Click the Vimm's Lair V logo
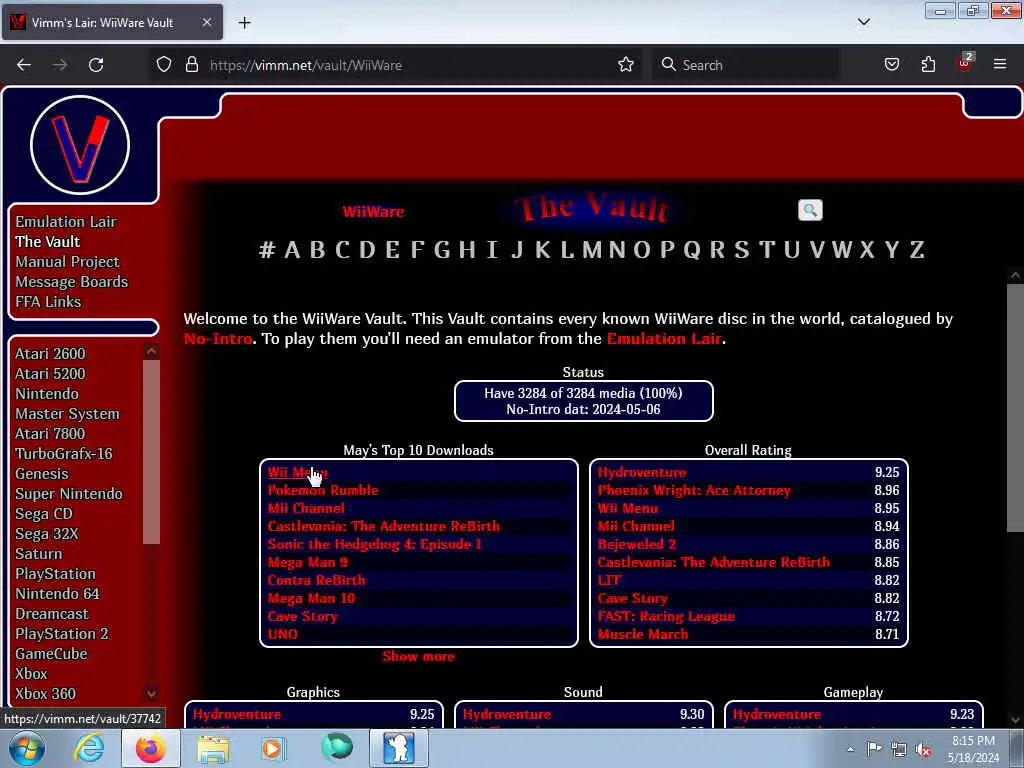Screen dimensions: 1024x768 [80, 145]
